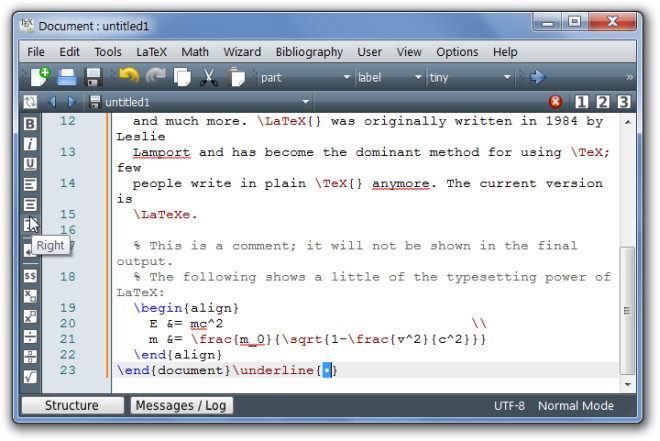660x441 pixels.
Task: Insert math mode with the $$ icon
Action: [30, 276]
